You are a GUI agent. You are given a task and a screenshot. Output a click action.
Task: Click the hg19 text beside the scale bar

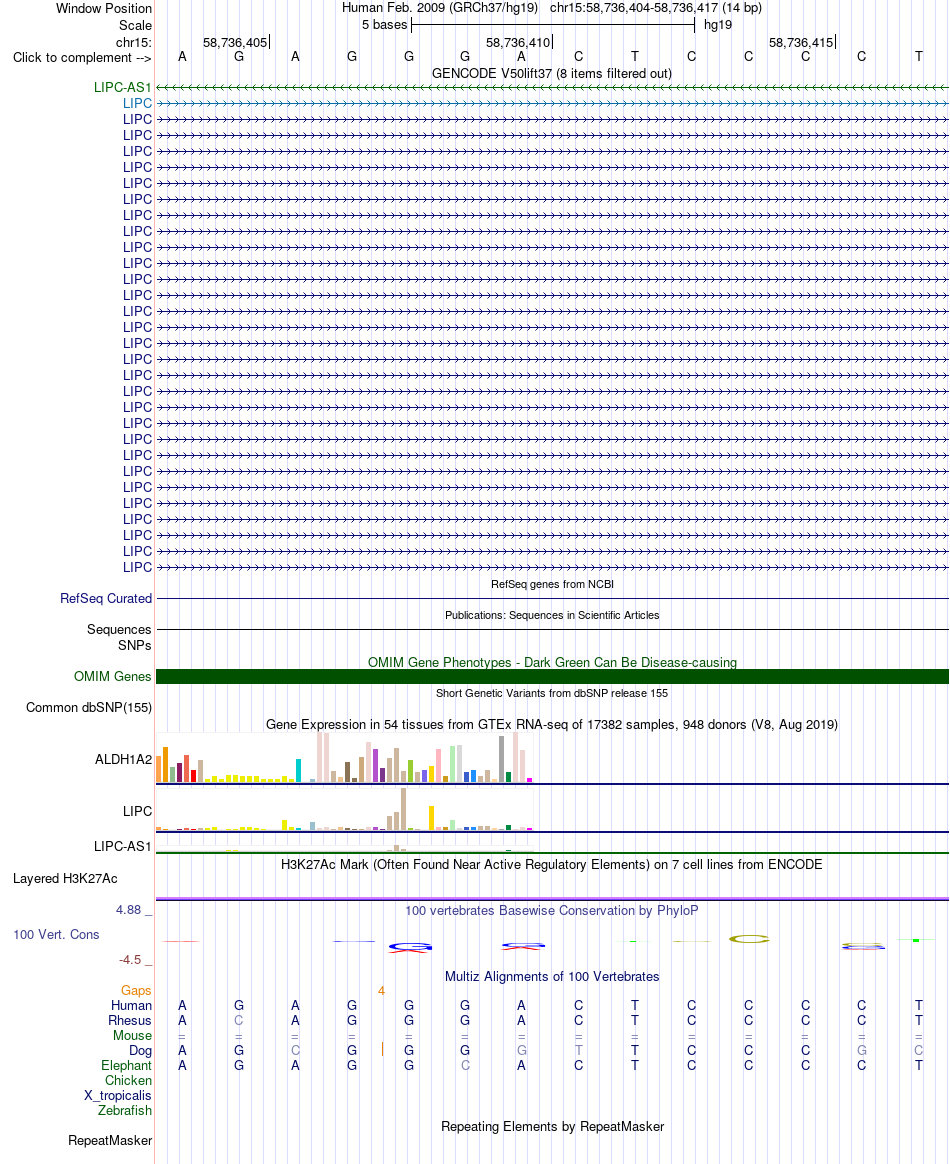(718, 24)
